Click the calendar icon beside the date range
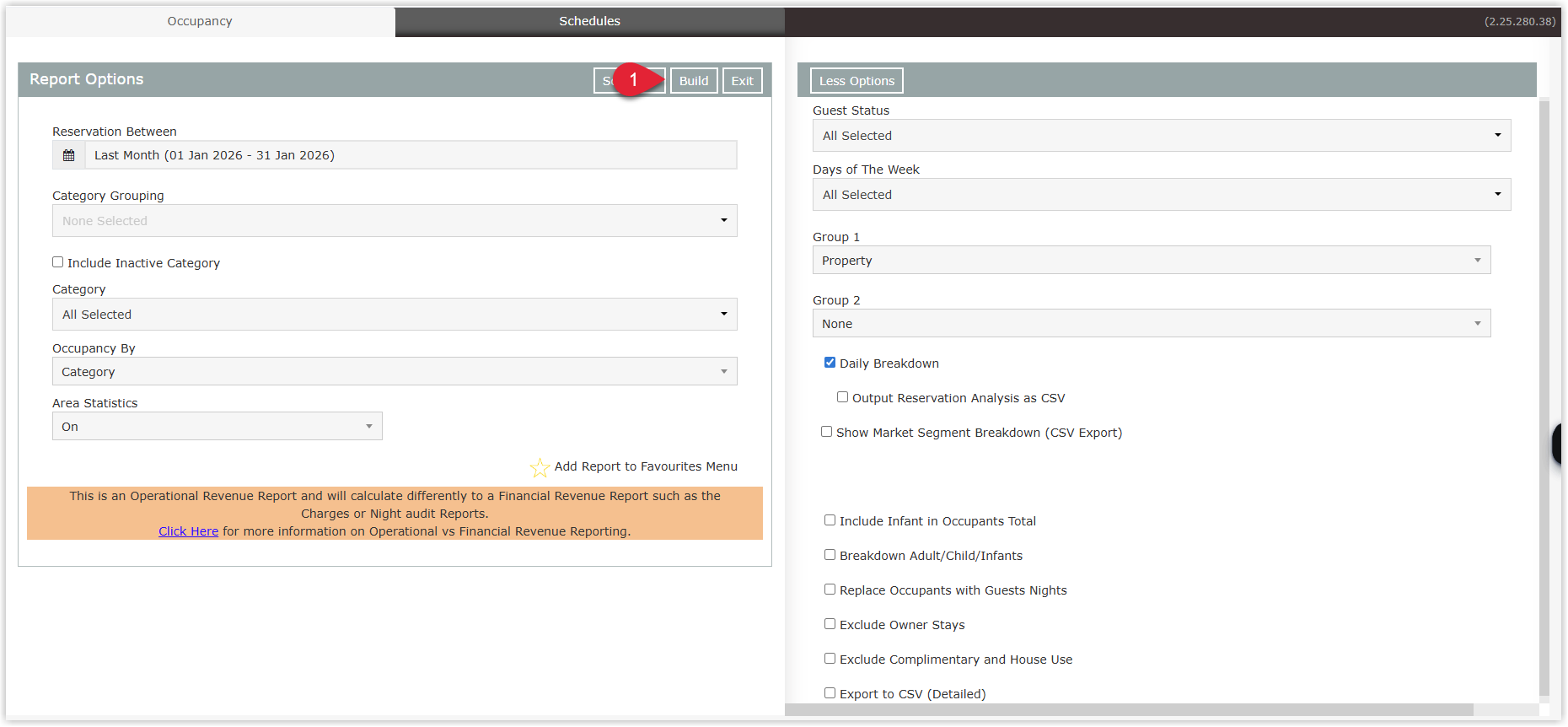The height and width of the screenshot is (727, 1568). click(69, 155)
